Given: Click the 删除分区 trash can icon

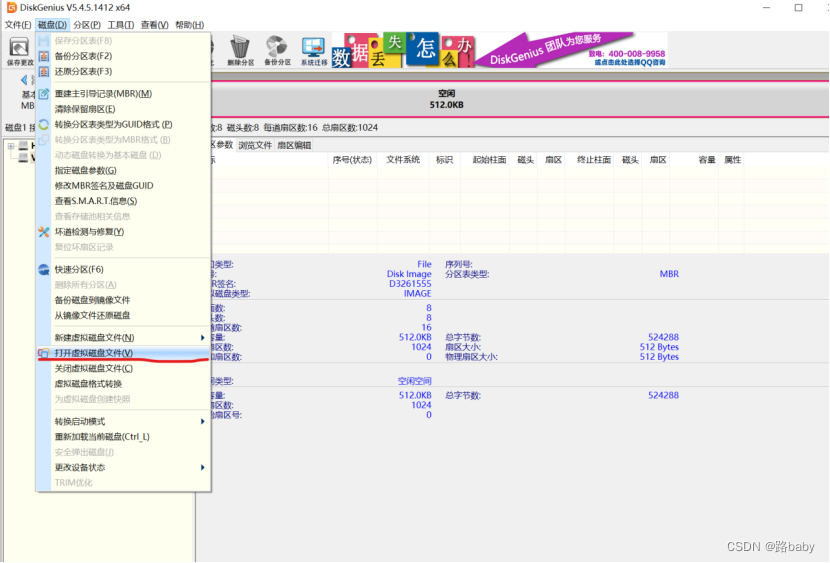Looking at the screenshot, I should pyautogui.click(x=240, y=51).
